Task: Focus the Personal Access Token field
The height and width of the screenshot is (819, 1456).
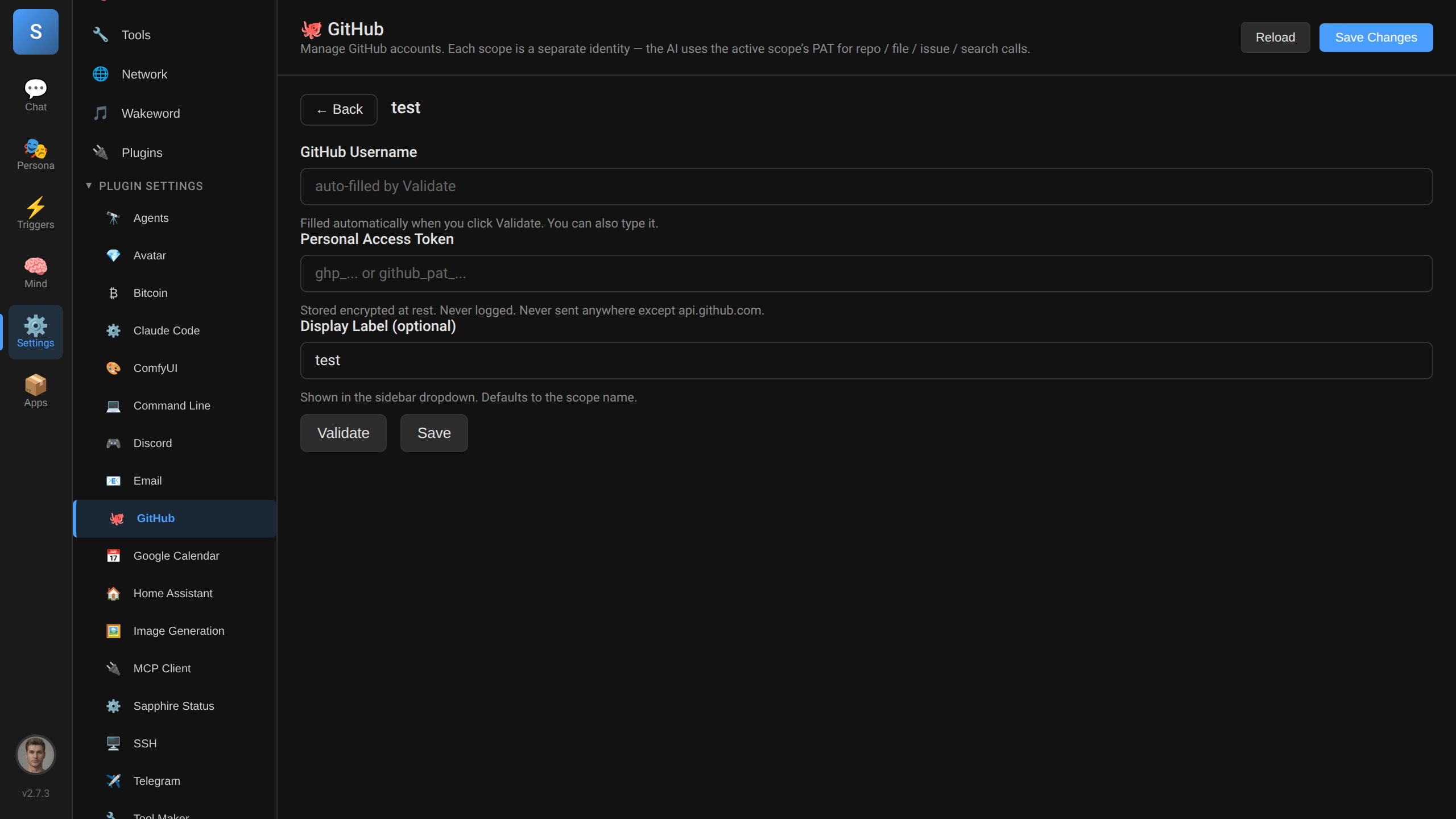Action: (x=866, y=274)
